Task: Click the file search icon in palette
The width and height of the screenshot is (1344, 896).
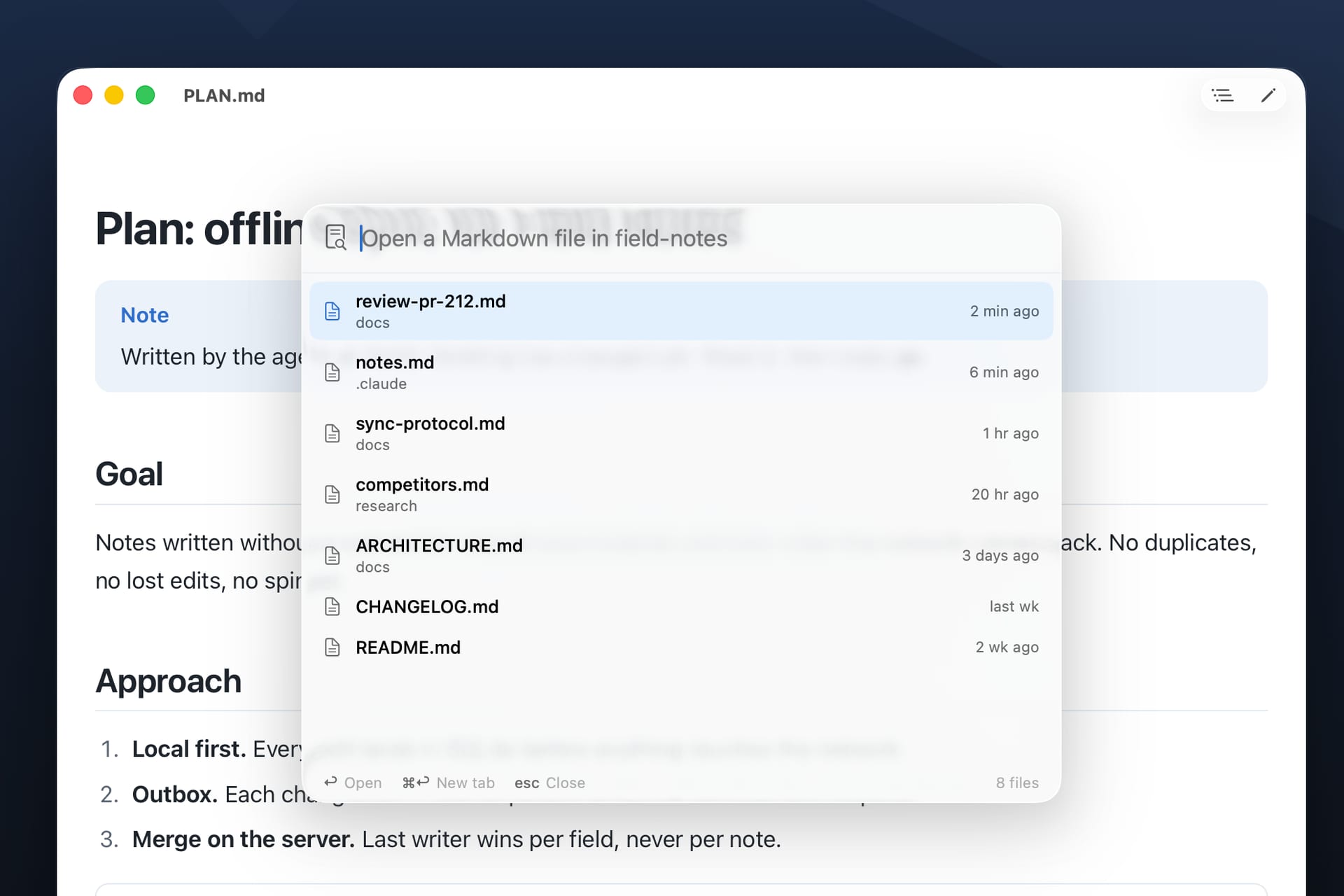Action: coord(336,238)
